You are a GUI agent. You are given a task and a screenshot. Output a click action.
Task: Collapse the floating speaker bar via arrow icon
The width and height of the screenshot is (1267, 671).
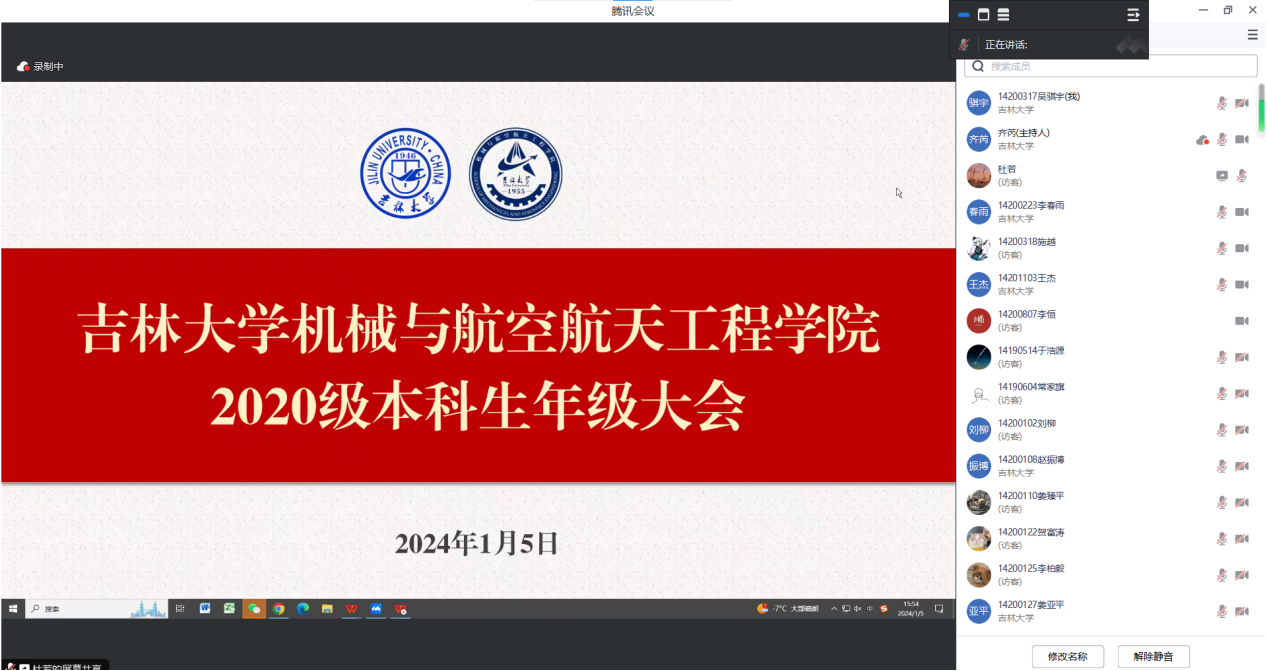(1133, 15)
